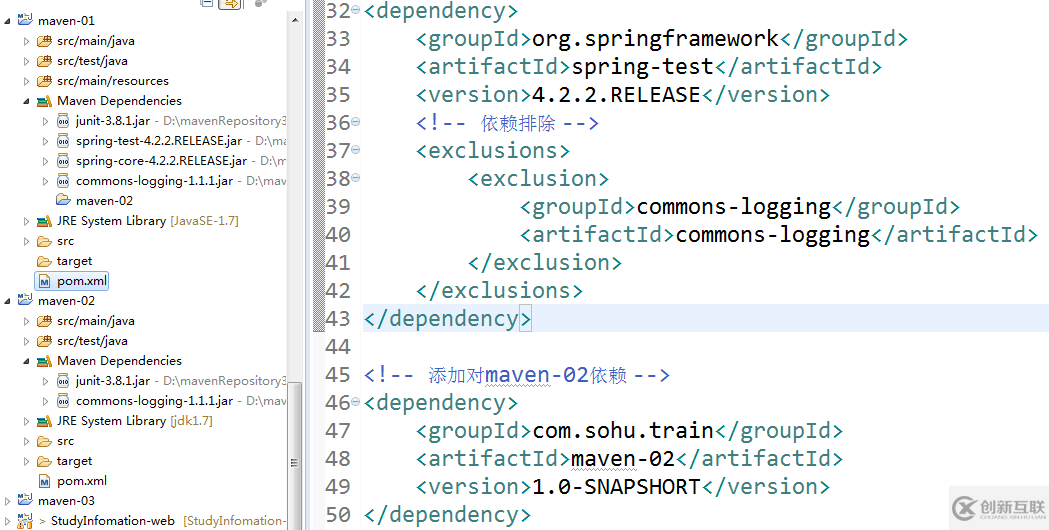Expand spring-test-4.2.2.RELEASE.jar contents
The height and width of the screenshot is (530, 1049).
tap(45, 141)
